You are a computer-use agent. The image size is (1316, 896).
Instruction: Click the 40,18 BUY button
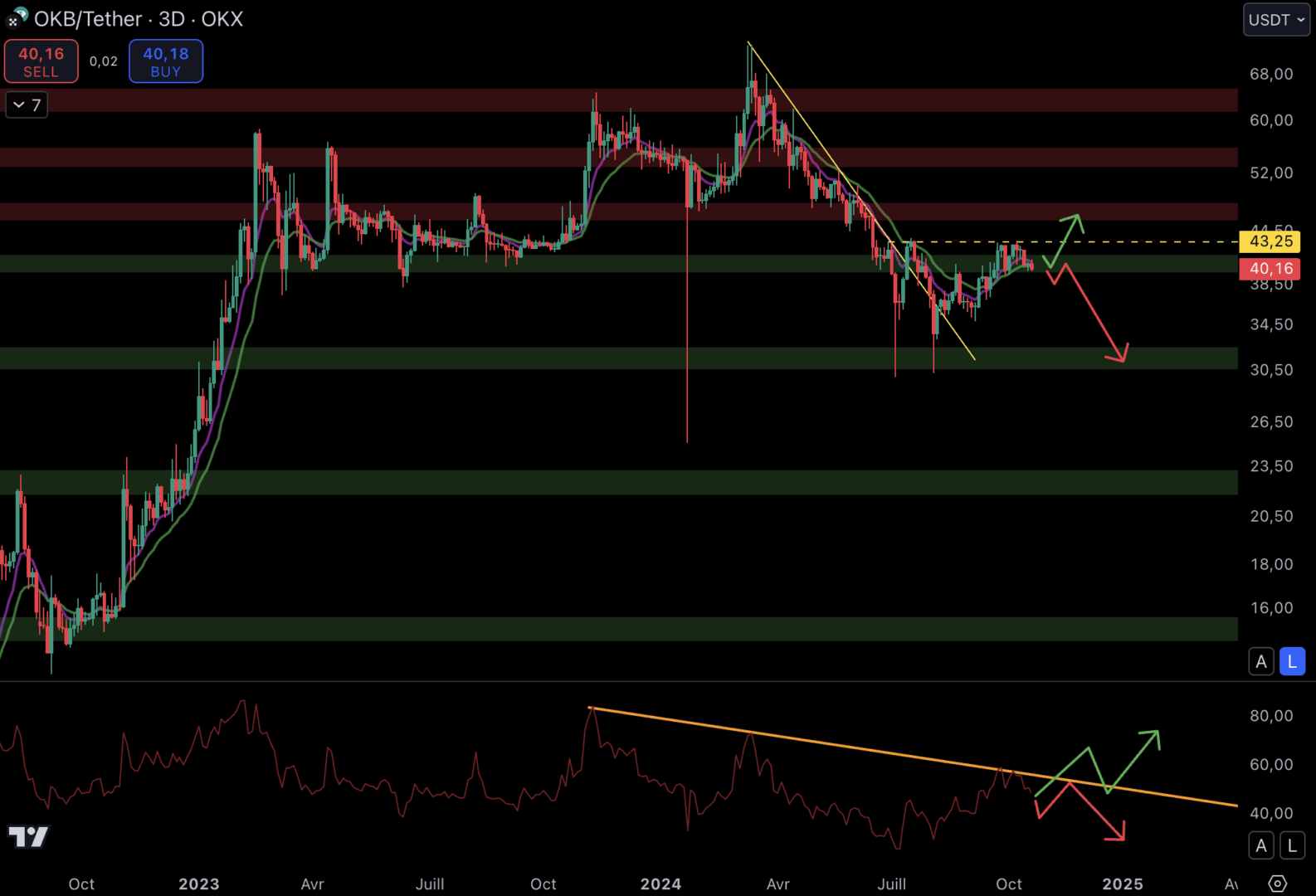point(166,61)
